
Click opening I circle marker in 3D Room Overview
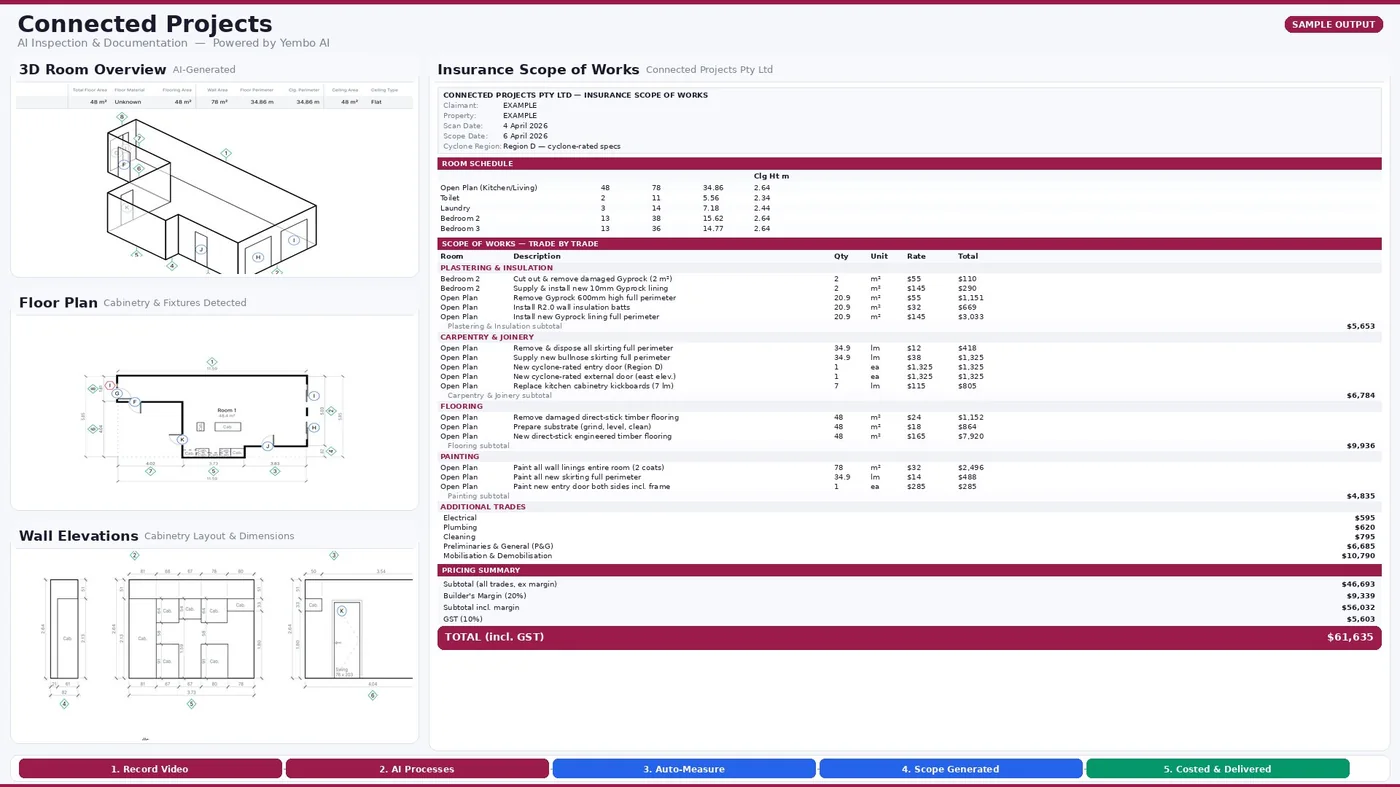point(294,240)
